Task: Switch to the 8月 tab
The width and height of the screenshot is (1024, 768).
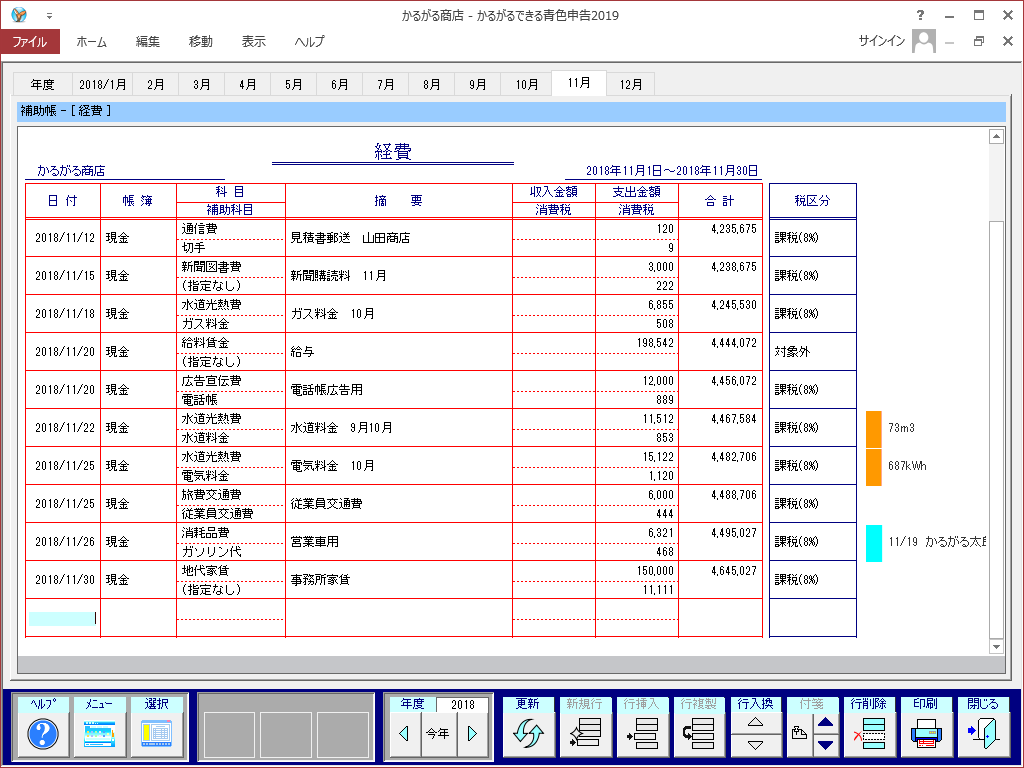Action: [x=432, y=84]
